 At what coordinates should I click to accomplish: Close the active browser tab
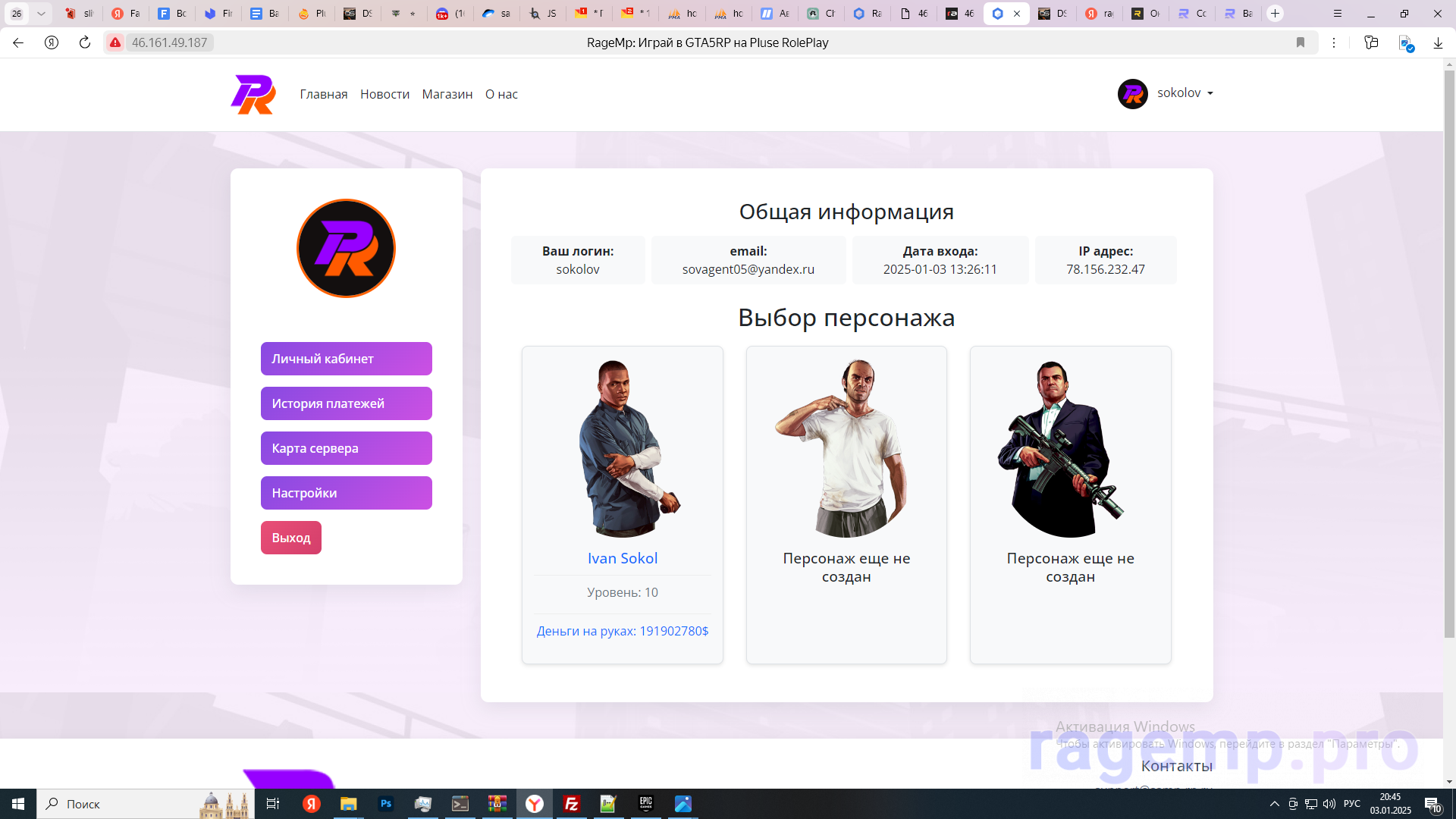point(1017,14)
